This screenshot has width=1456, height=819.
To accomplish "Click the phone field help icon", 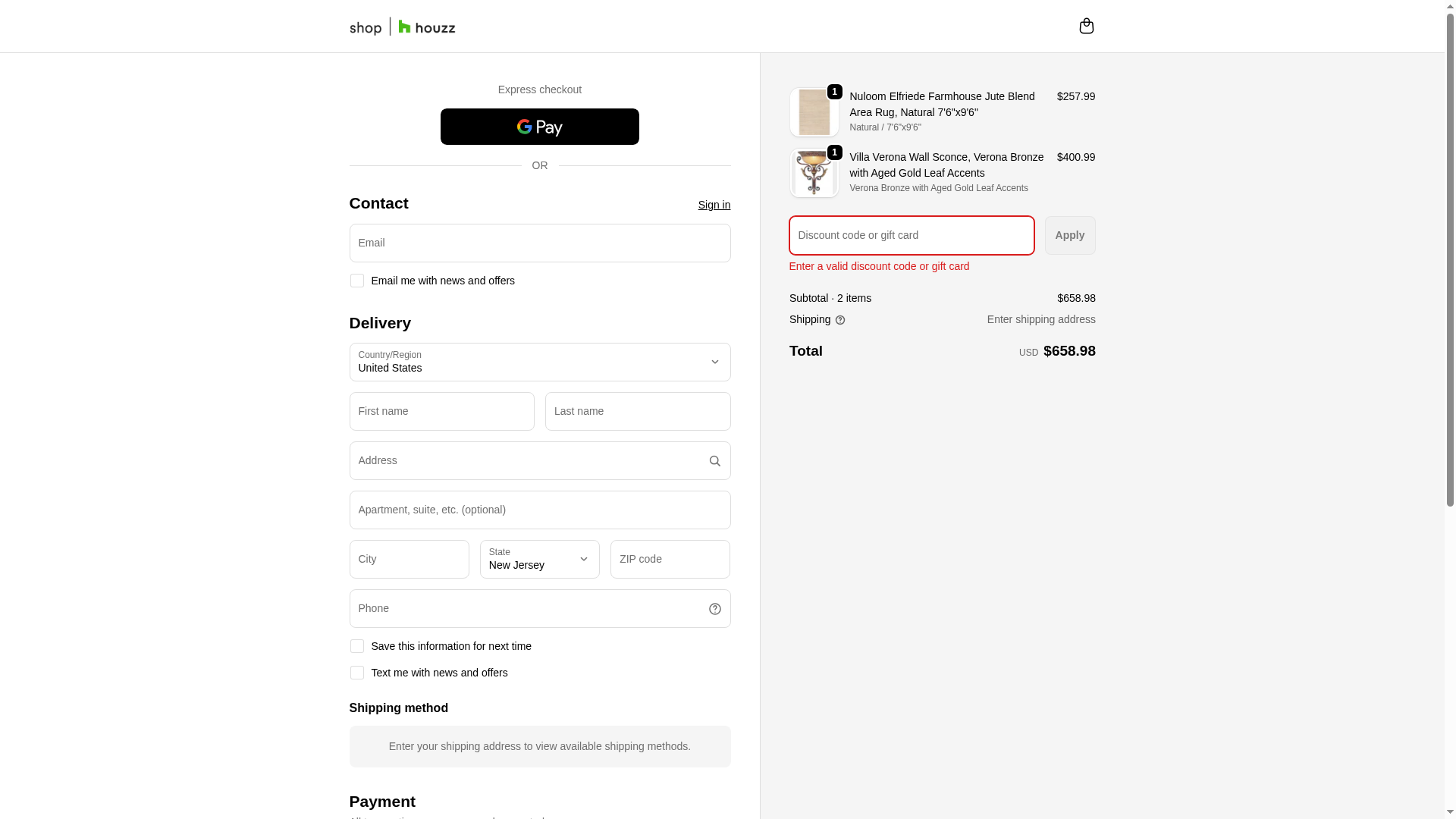I will point(714,609).
